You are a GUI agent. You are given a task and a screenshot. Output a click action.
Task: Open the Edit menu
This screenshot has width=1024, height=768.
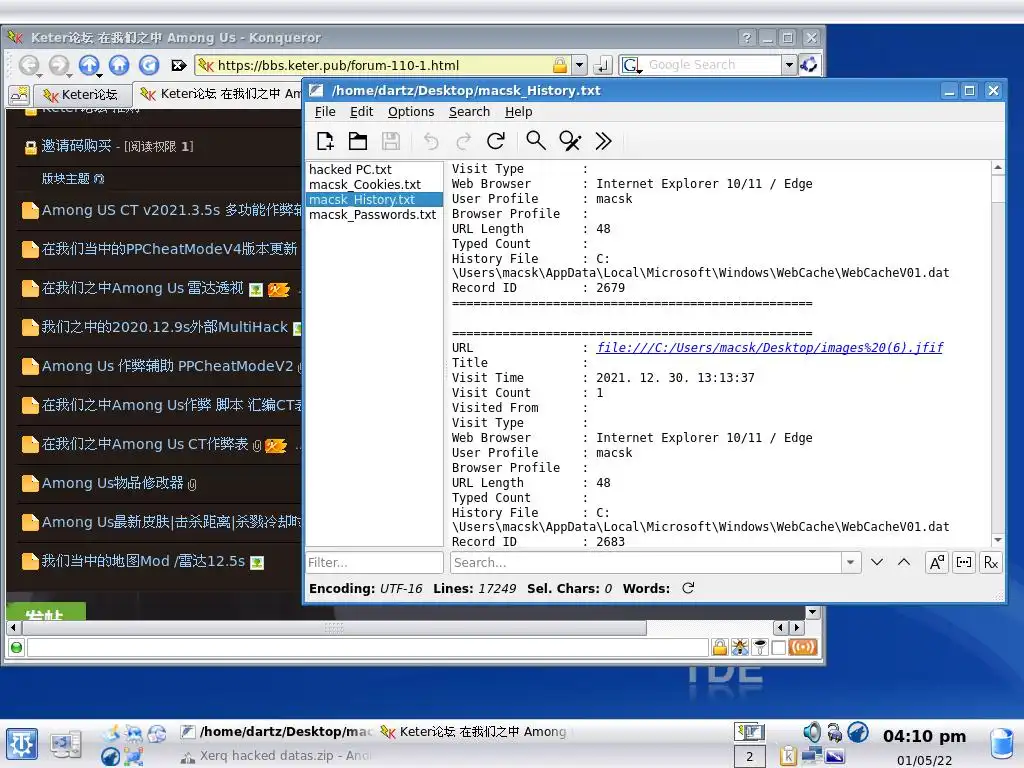361,112
